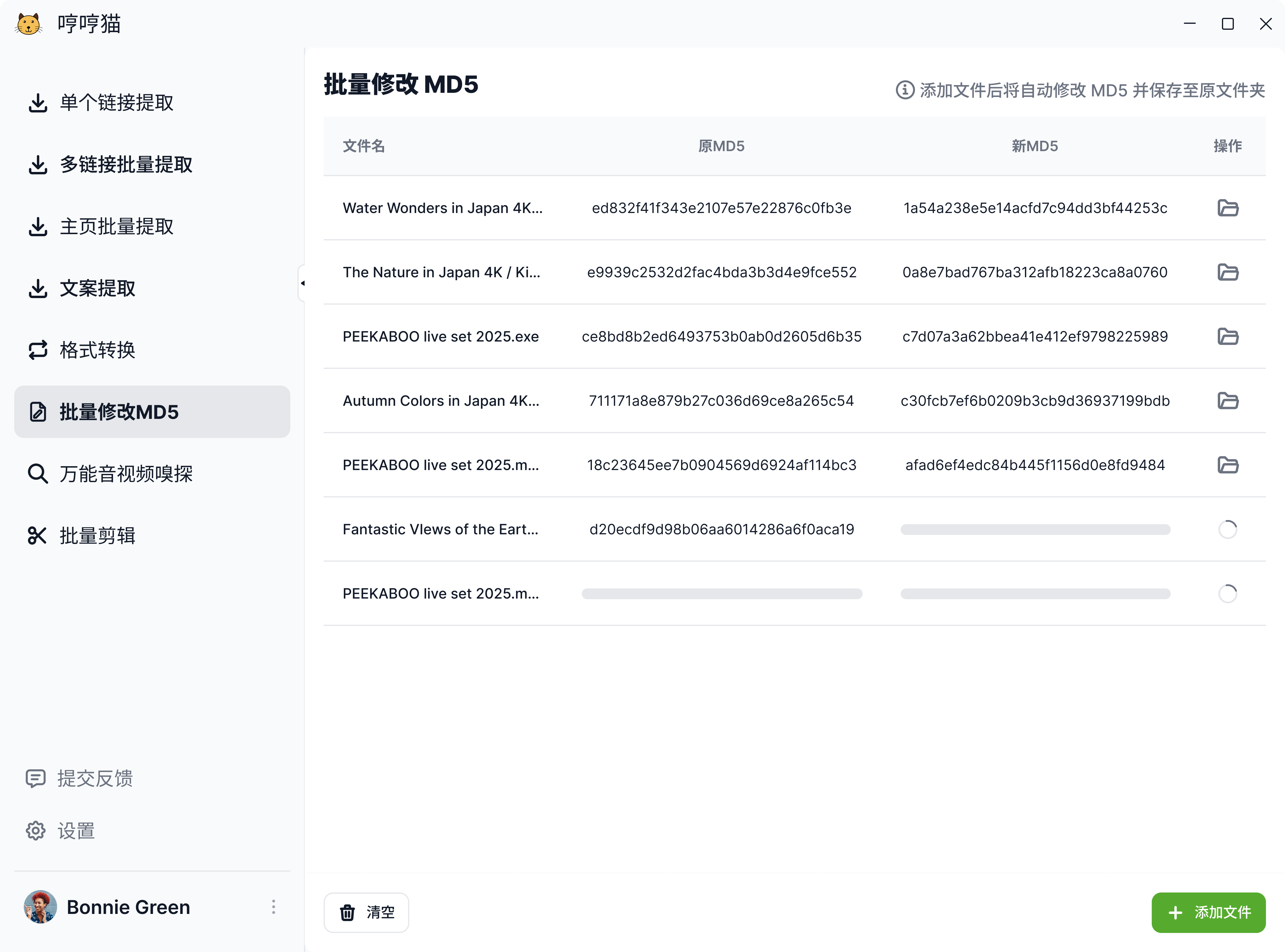
Task: Click the 添加文件 button
Action: click(1208, 912)
